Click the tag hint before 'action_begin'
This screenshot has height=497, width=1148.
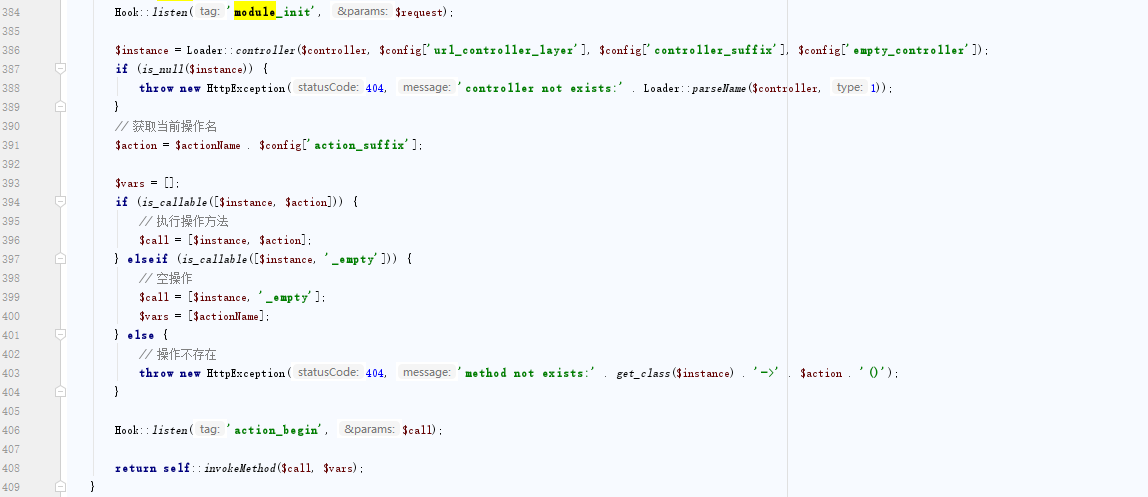(210, 430)
